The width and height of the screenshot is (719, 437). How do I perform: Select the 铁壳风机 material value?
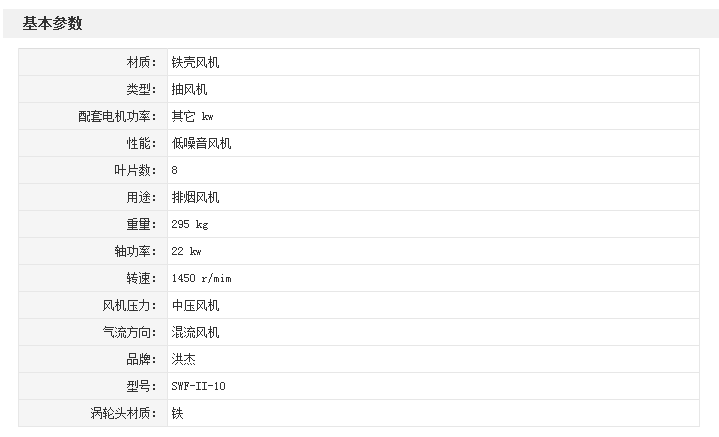[195, 62]
